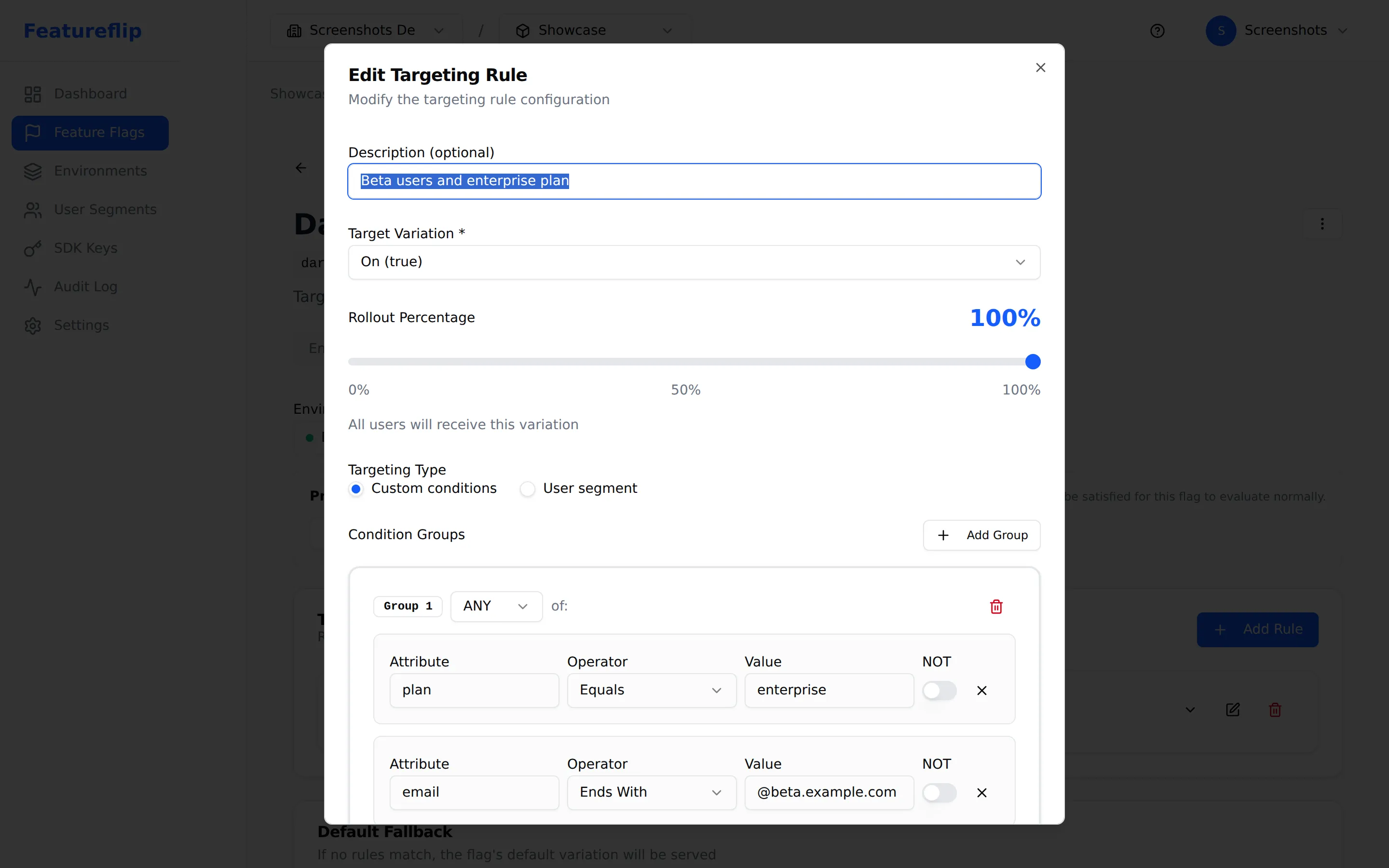Click the Add Group button
Viewport: 1389px width, 868px height.
(x=981, y=535)
